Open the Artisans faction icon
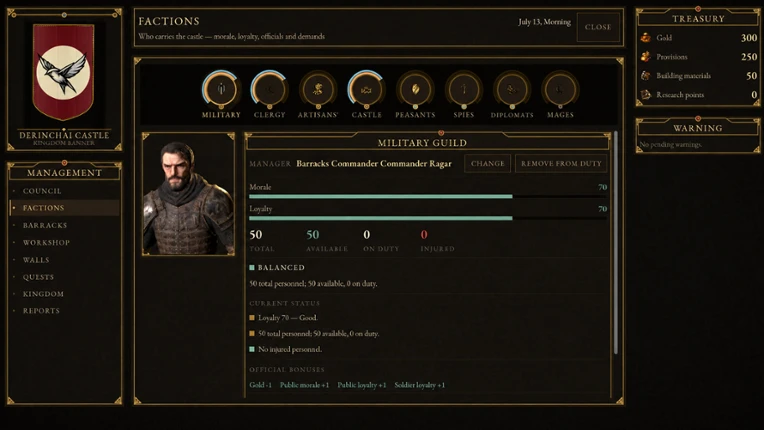This screenshot has height=430, width=764. click(x=318, y=90)
